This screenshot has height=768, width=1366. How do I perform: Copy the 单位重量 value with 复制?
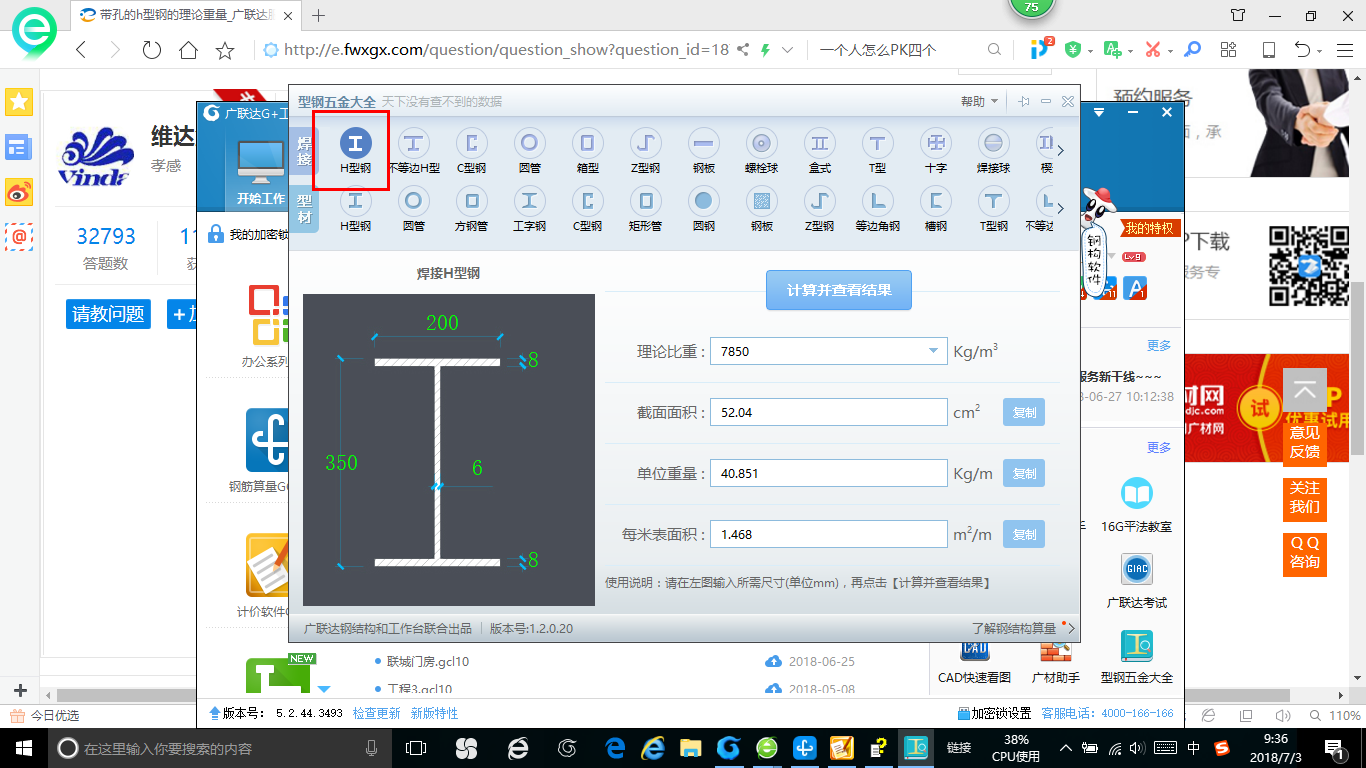click(1024, 473)
